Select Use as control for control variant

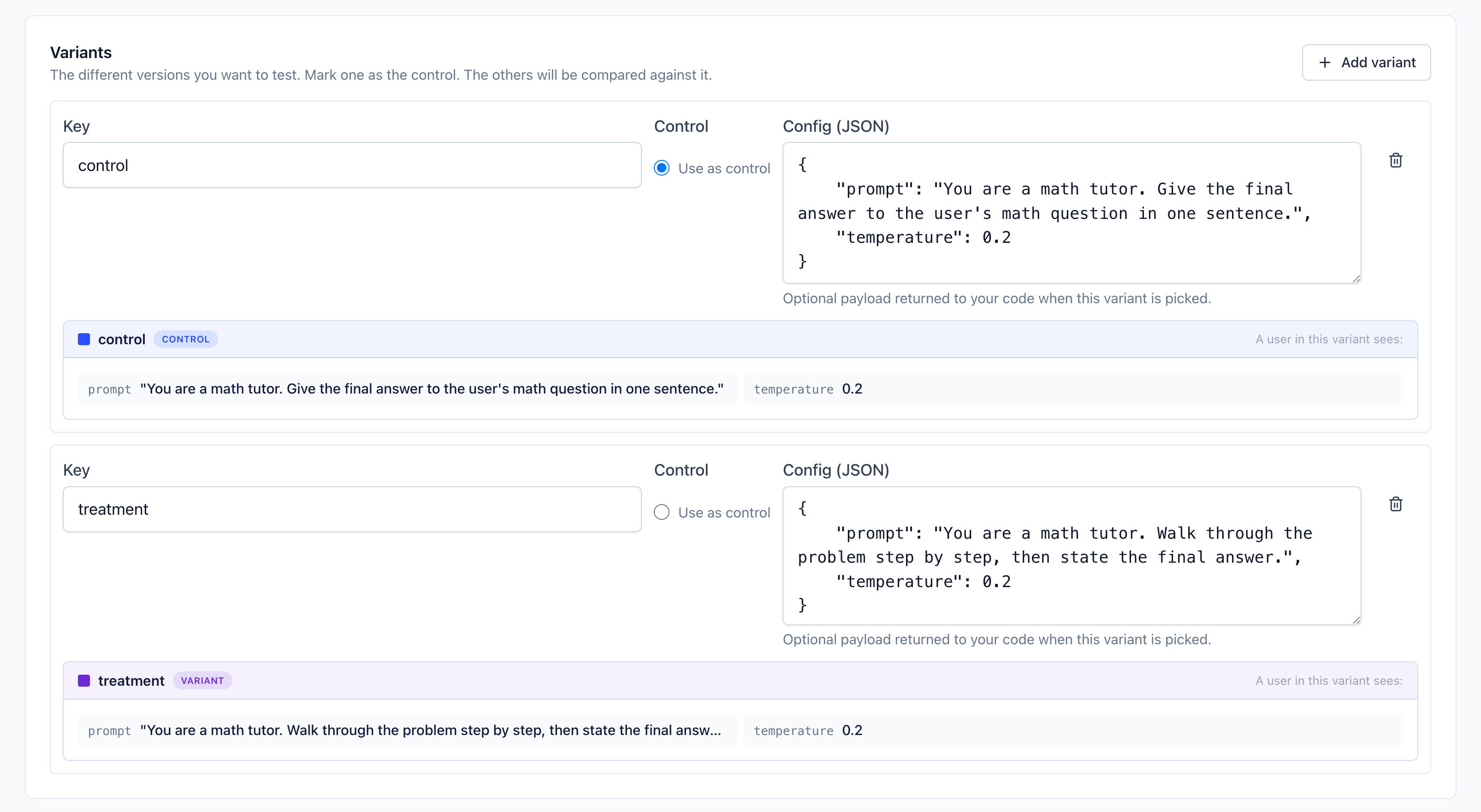coord(662,168)
